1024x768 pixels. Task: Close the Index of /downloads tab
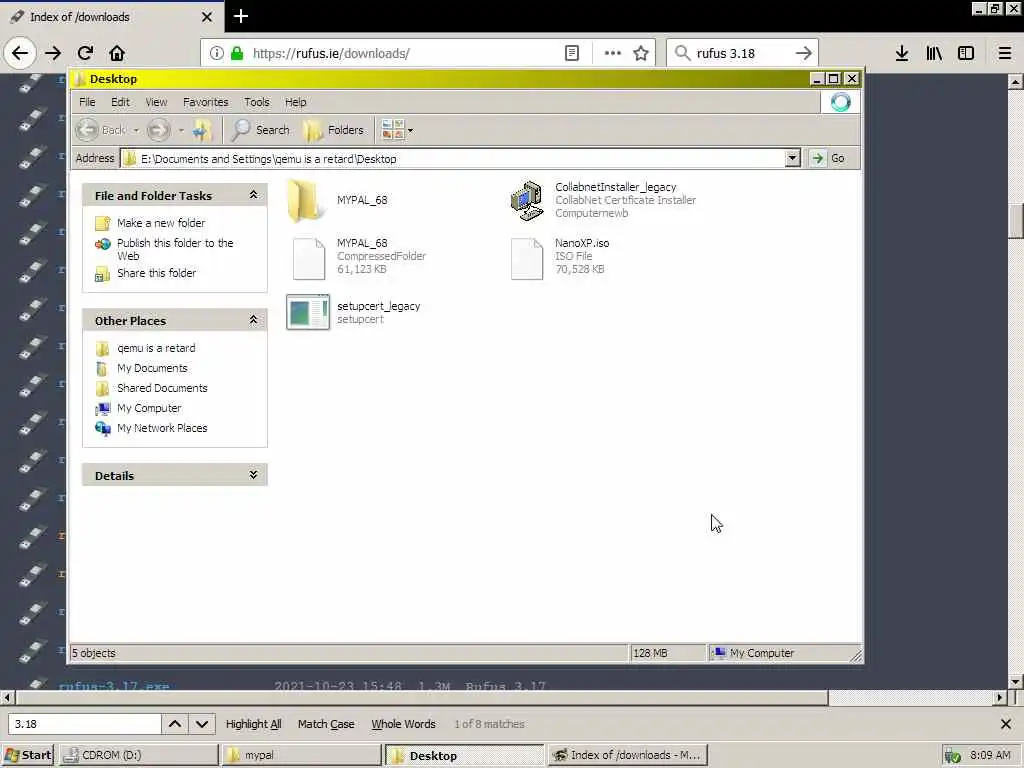click(x=207, y=17)
